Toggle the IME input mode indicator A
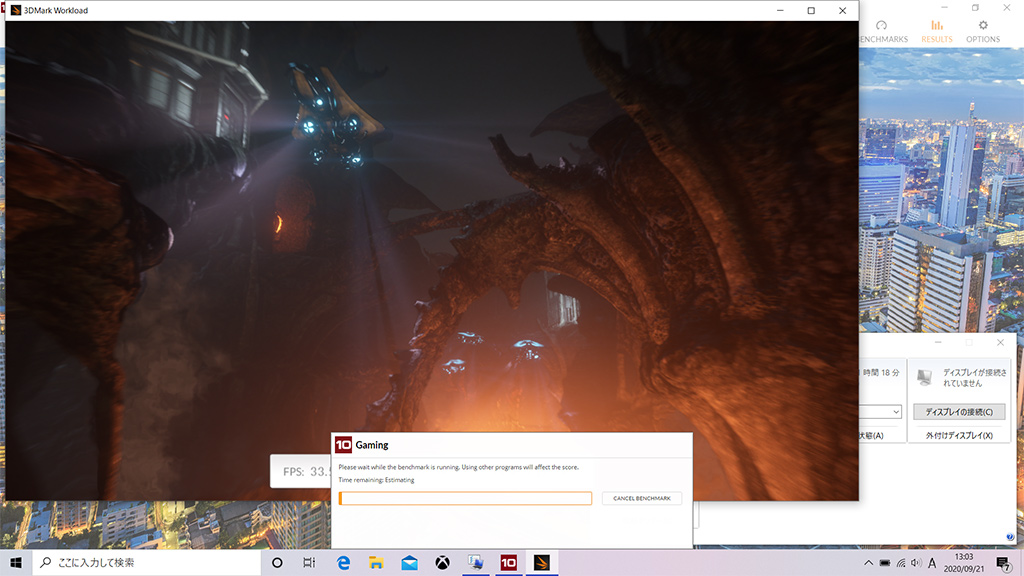 pos(932,563)
